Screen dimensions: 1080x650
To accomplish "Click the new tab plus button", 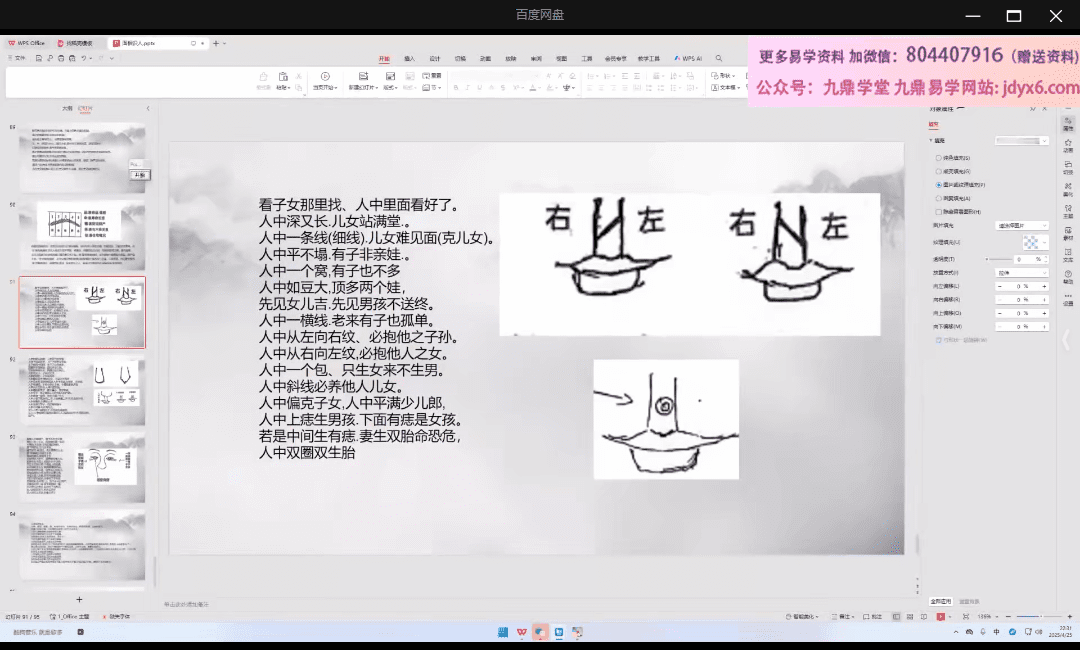I will [215, 44].
